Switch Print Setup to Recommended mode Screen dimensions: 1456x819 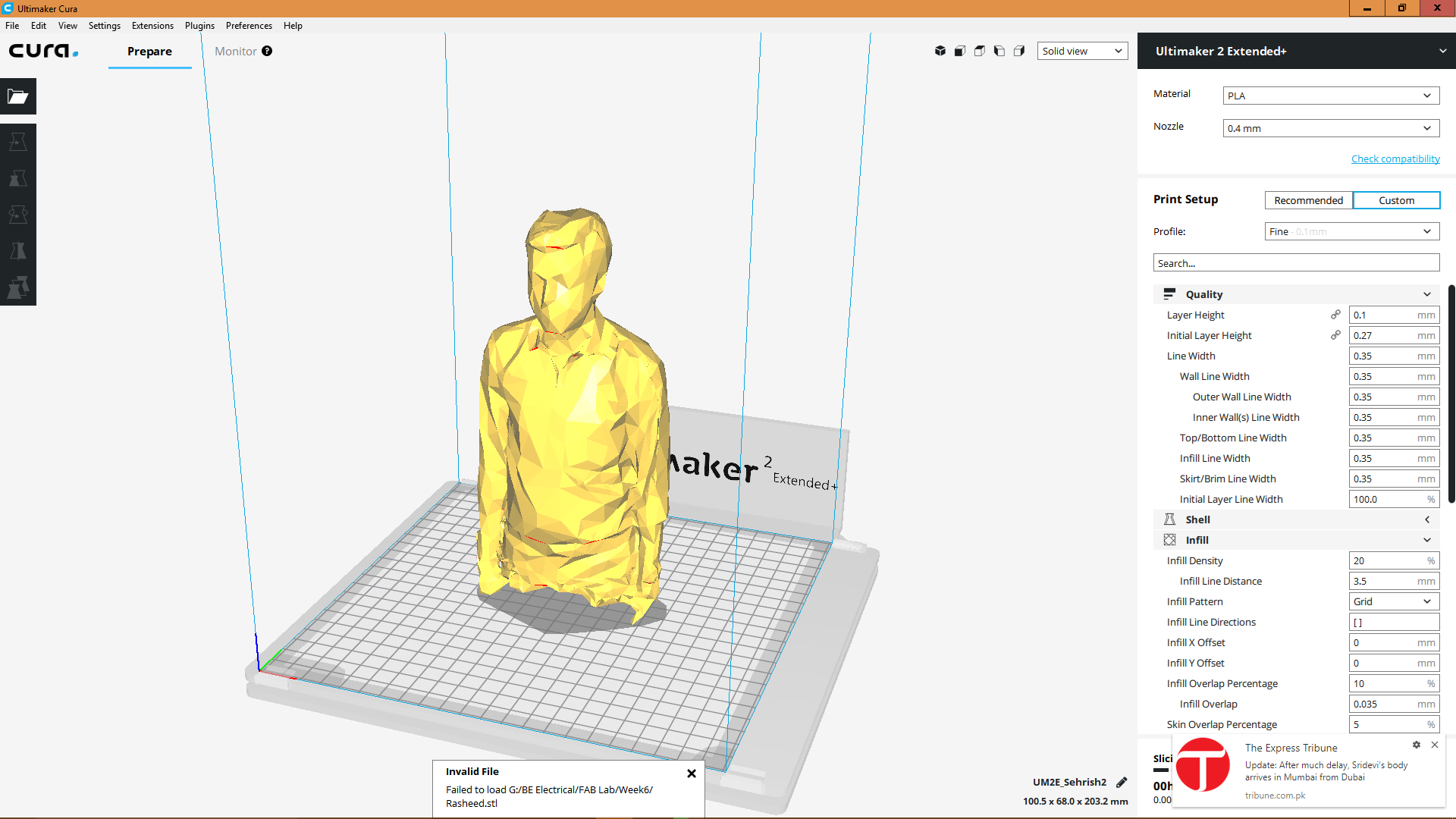(x=1308, y=200)
